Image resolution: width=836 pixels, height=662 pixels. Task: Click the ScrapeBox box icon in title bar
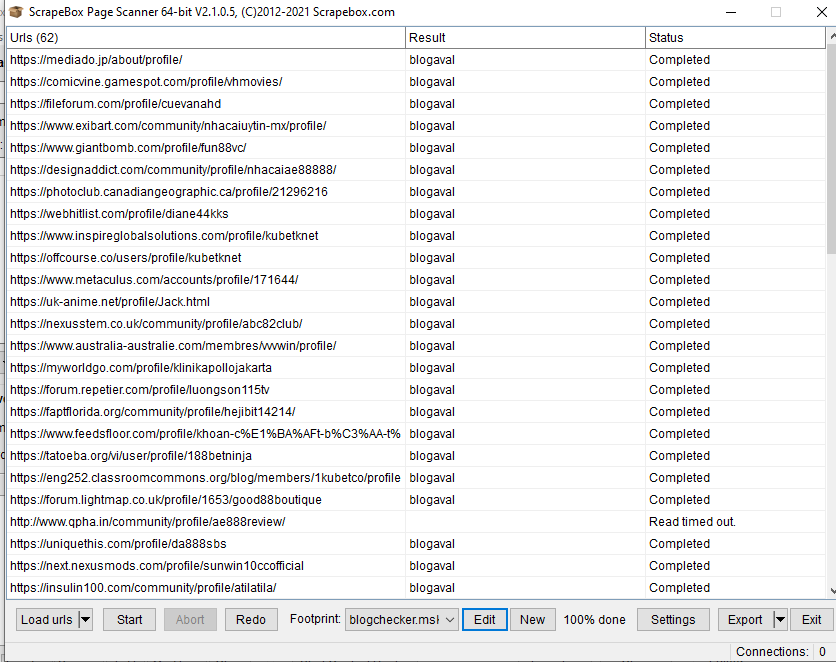[17, 12]
